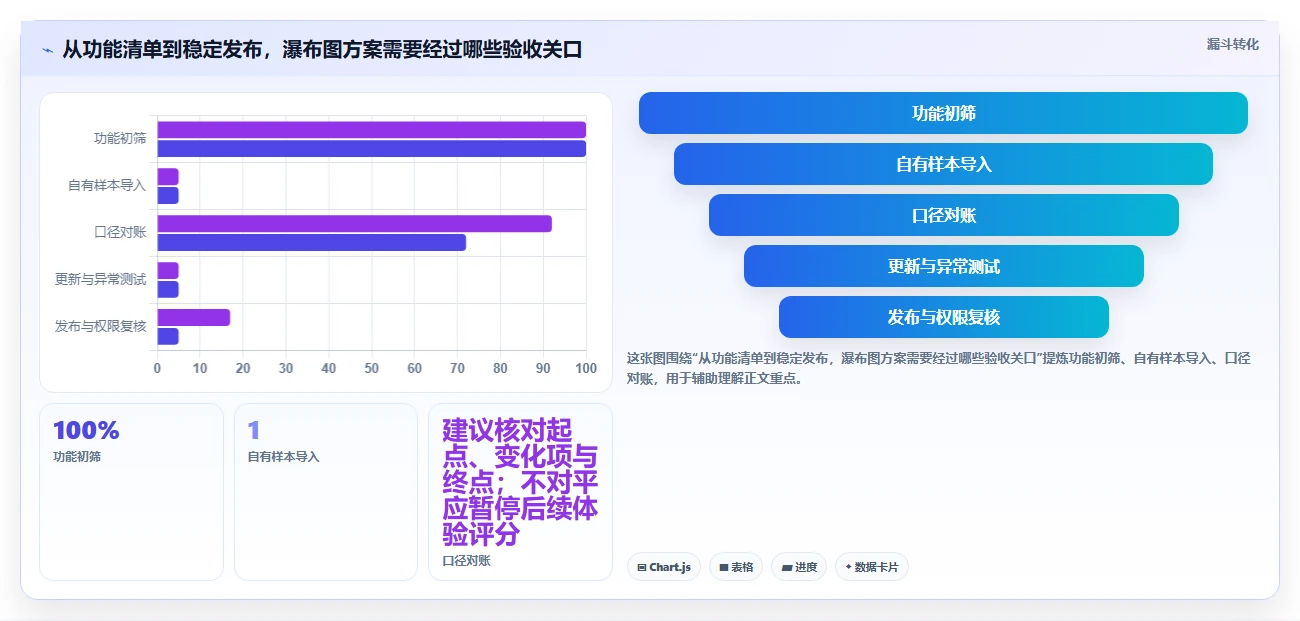The height and width of the screenshot is (621, 1300).
Task: Click the blue 口径对账 bar
Action: tap(311, 242)
